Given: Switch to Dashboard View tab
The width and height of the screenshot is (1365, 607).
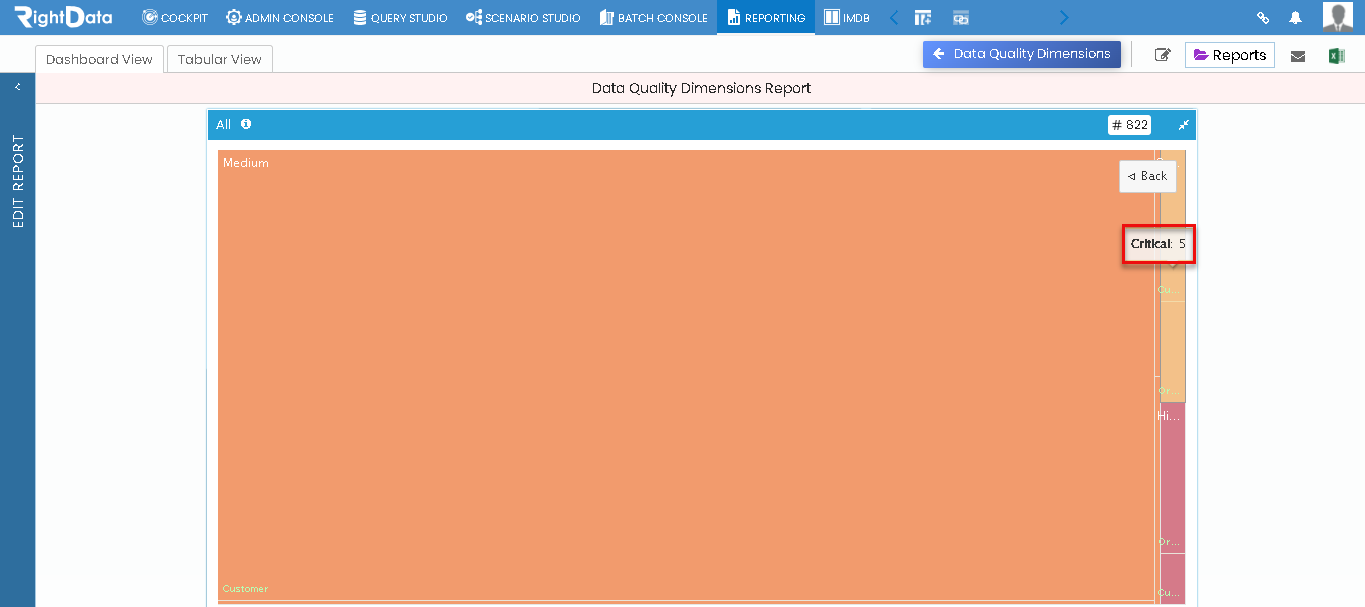Looking at the screenshot, I should 99,59.
